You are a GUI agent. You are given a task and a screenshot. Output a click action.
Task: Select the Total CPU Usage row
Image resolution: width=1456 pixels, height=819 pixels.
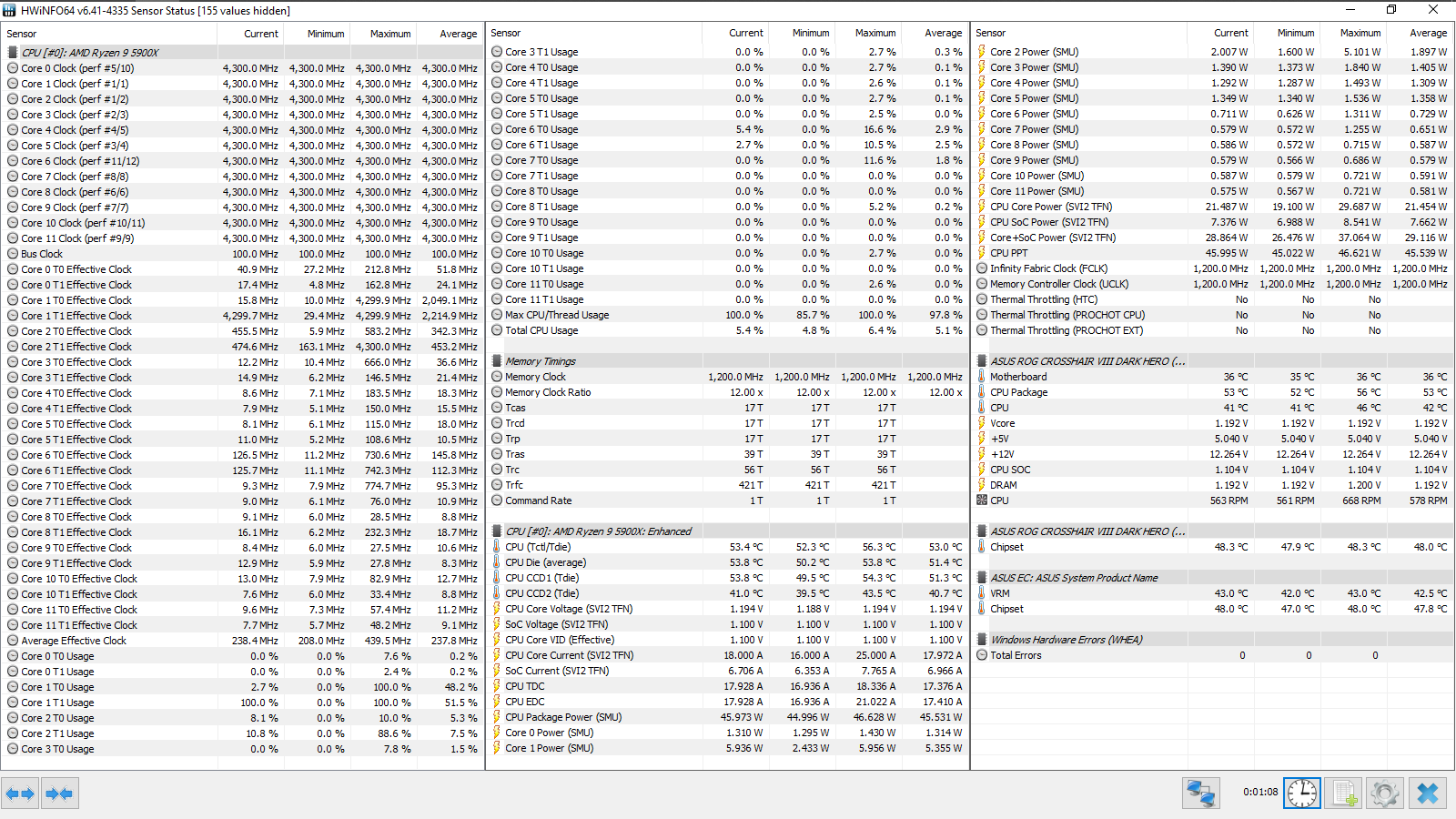click(x=727, y=330)
